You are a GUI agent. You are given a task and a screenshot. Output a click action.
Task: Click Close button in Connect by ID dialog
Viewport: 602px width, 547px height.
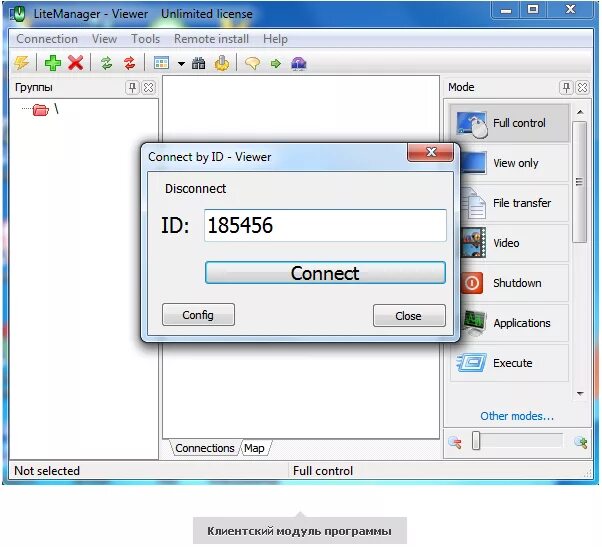pos(409,316)
